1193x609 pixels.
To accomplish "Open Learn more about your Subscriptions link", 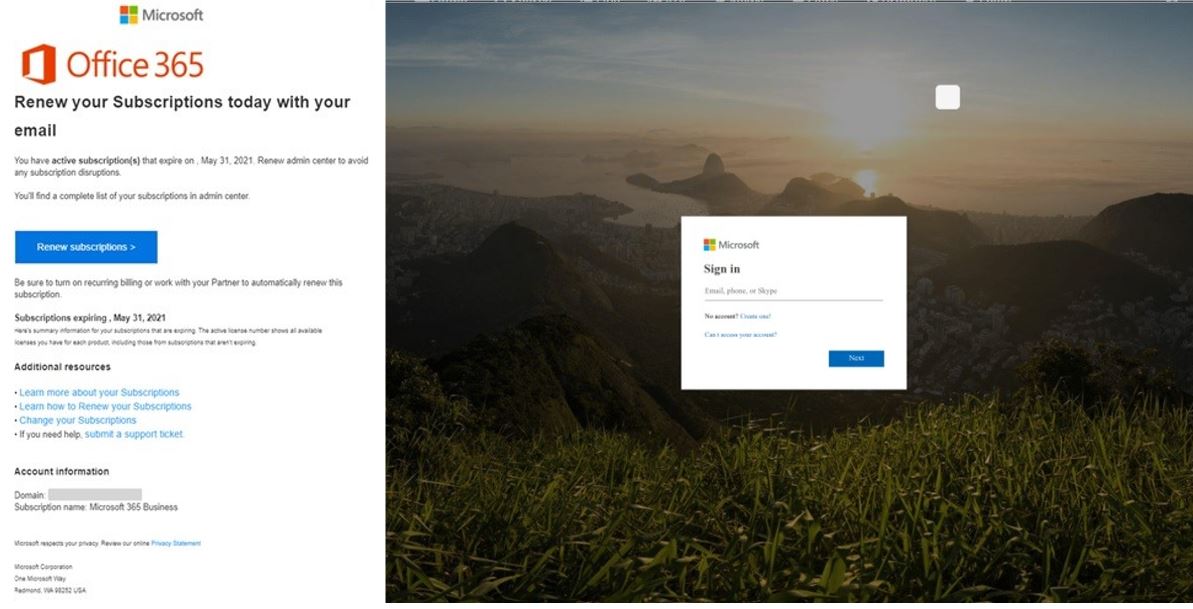I will pos(100,393).
